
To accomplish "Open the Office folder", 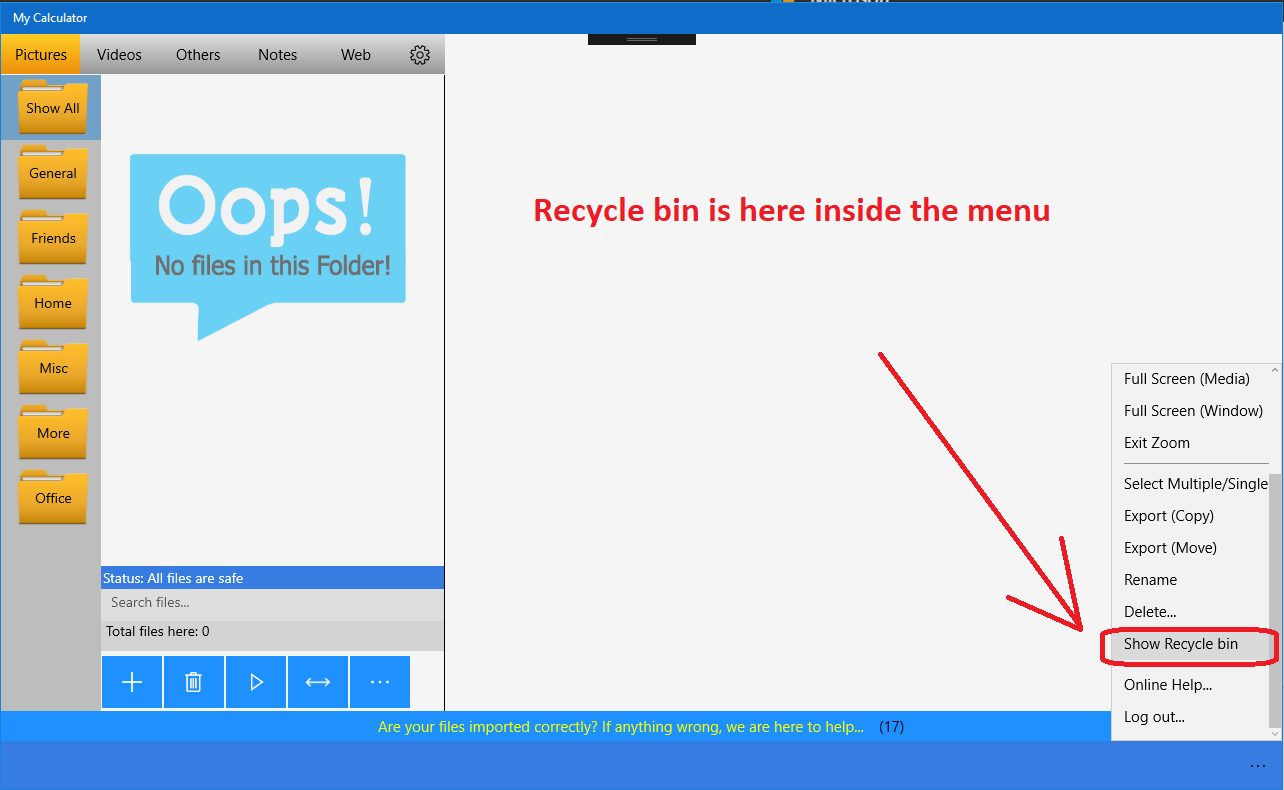I will (x=52, y=498).
